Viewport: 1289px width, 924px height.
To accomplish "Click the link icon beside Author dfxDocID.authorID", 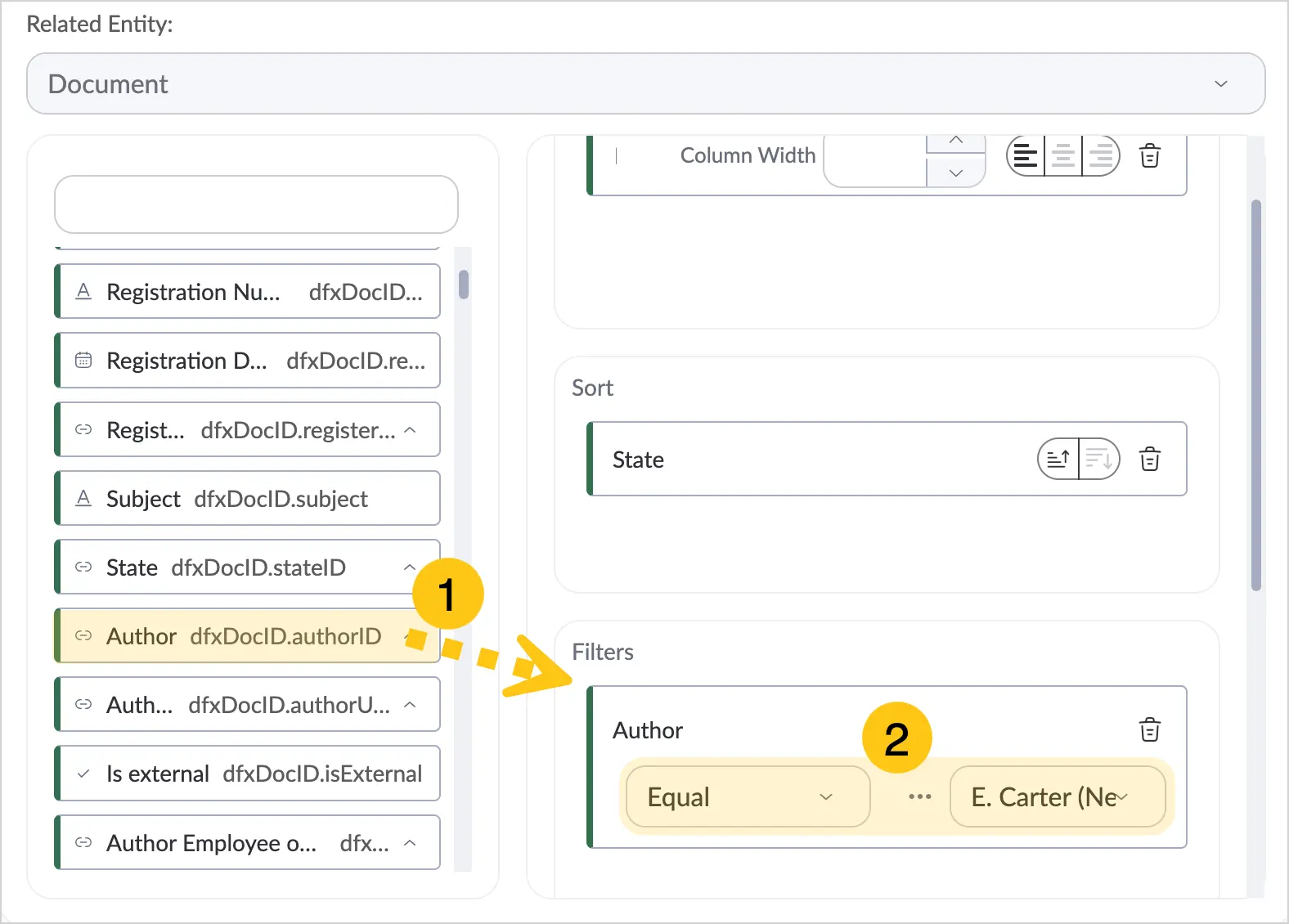I will pos(83,635).
